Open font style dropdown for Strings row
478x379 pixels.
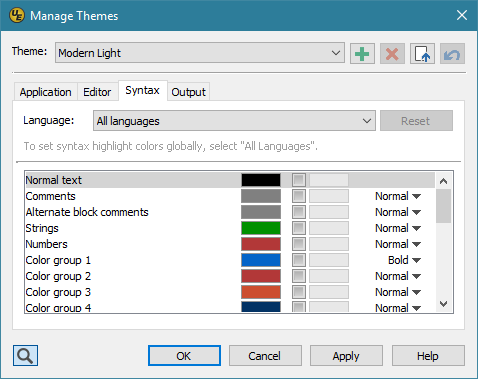398,228
